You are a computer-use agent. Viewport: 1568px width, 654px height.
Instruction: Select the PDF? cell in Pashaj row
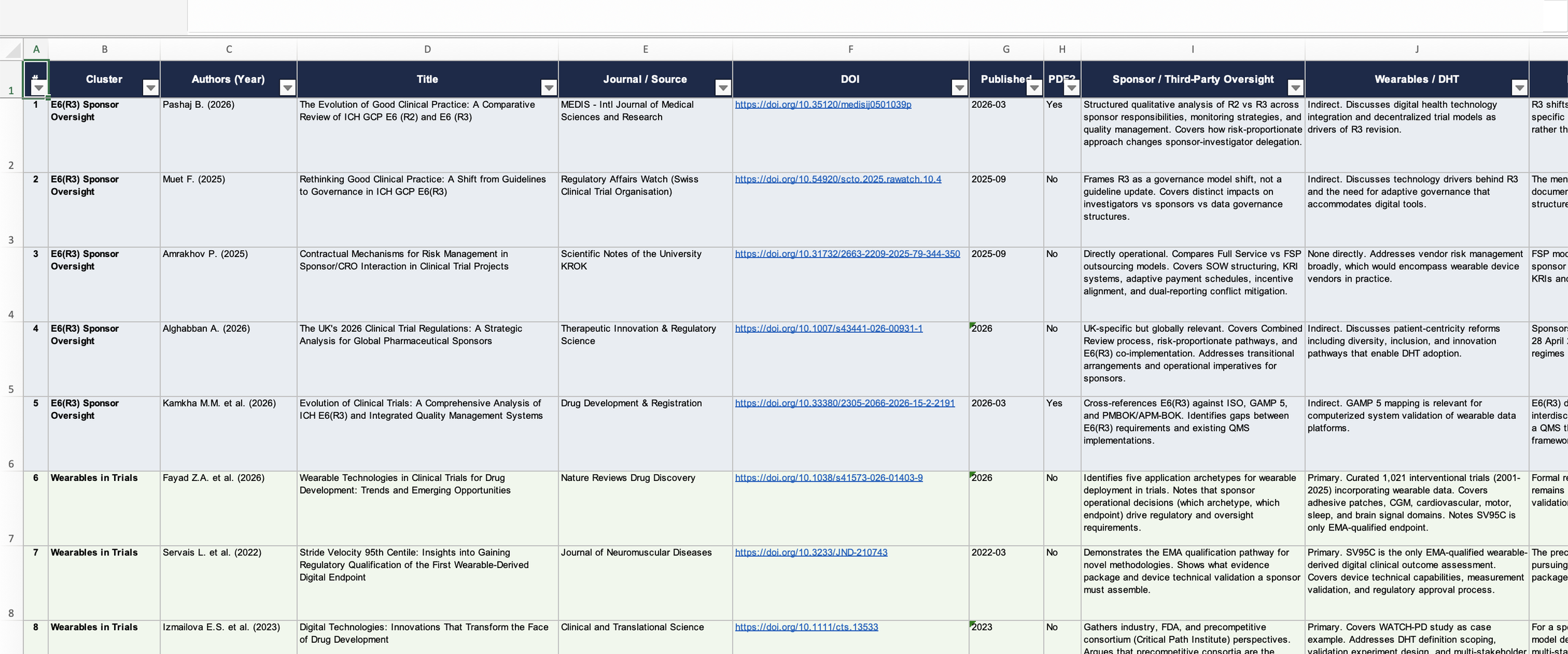coord(1062,135)
